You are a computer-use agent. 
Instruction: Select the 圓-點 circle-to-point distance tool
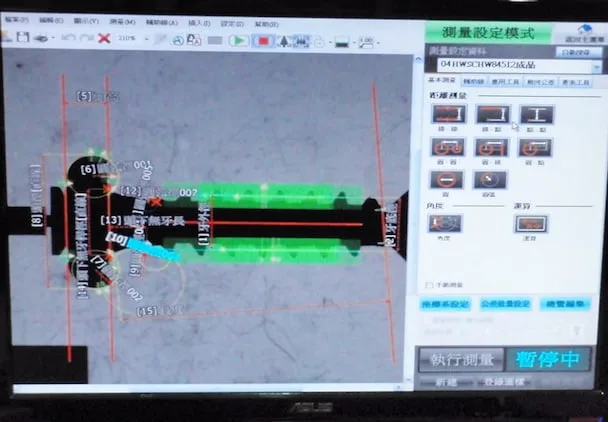click(x=535, y=148)
